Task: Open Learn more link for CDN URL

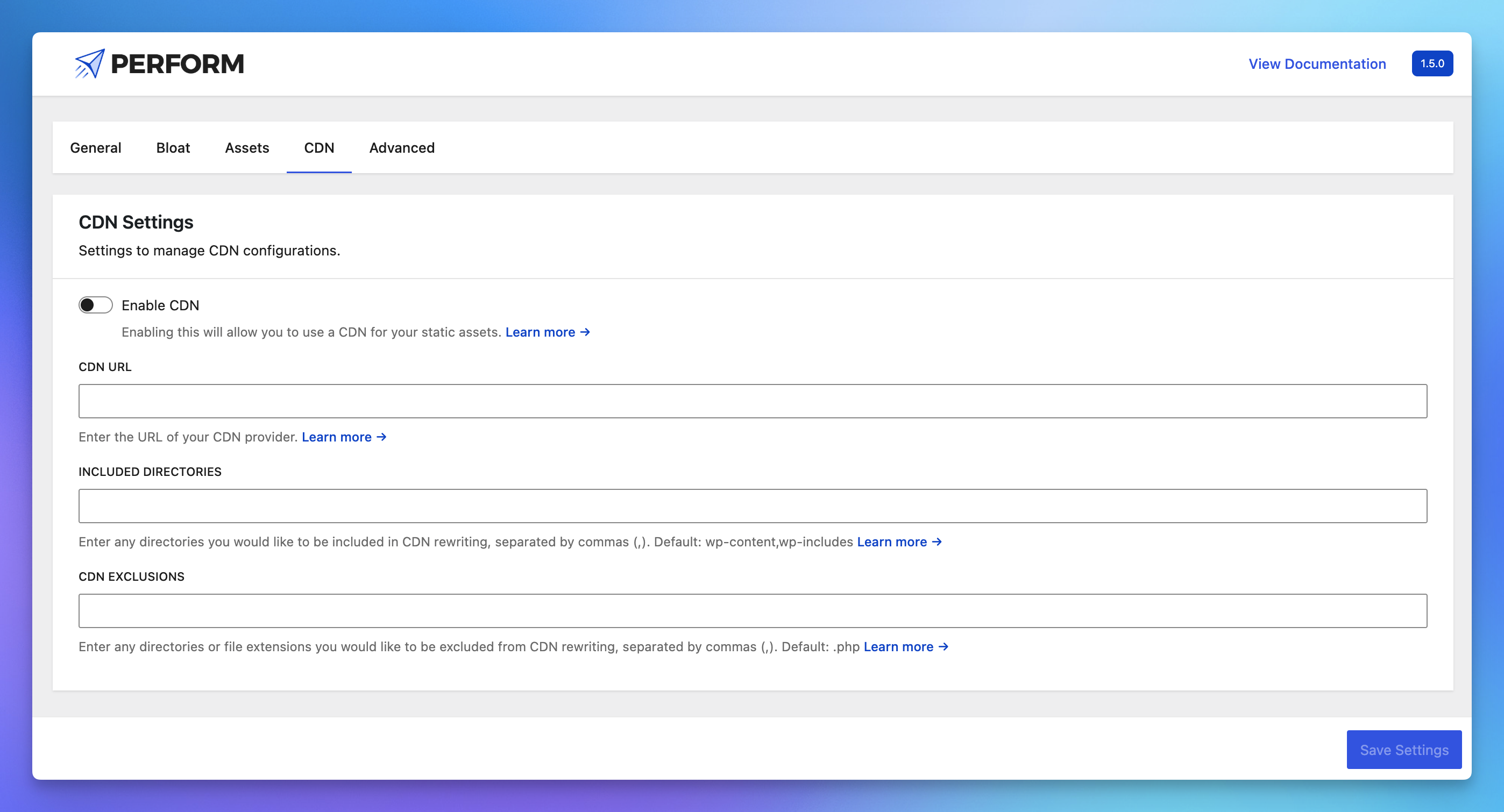Action: click(x=337, y=437)
